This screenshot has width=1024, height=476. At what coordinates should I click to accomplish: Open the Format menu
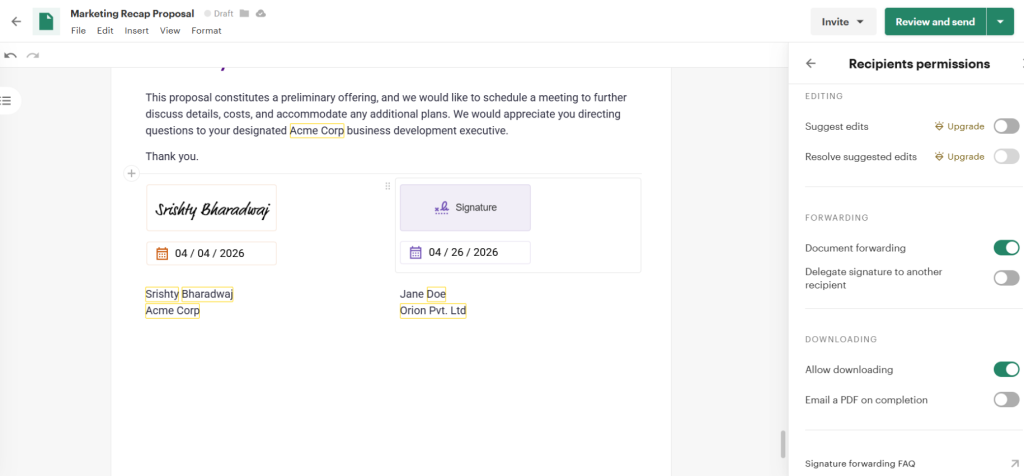click(x=206, y=31)
